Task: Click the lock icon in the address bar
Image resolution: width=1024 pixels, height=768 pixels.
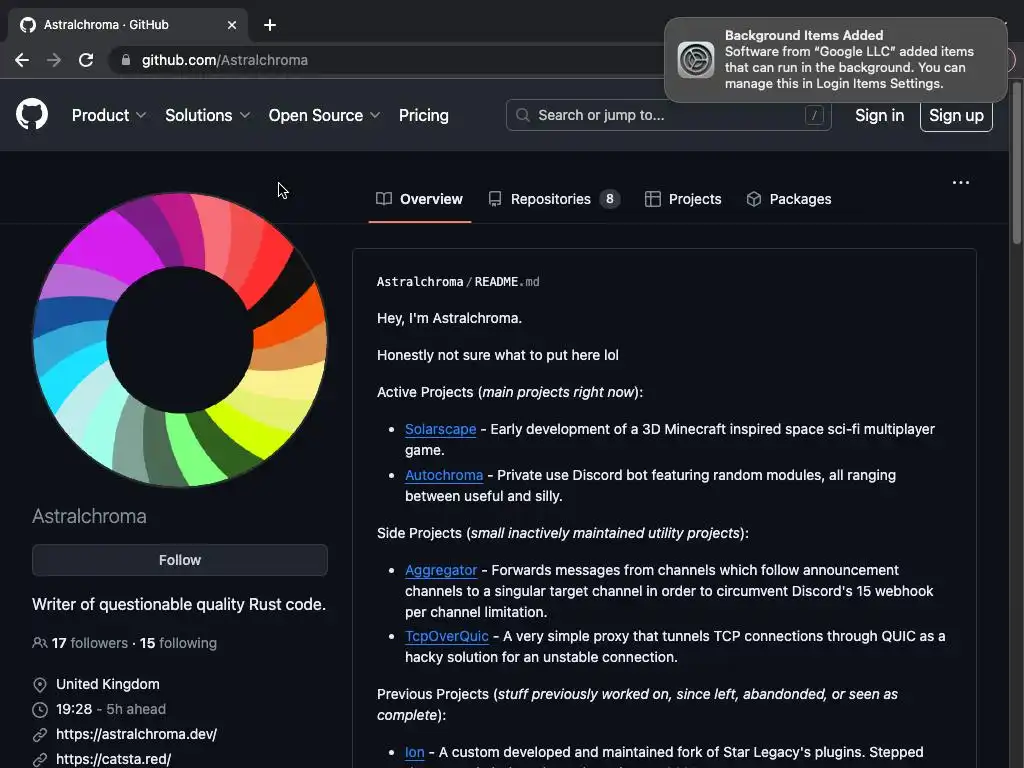Action: tap(125, 60)
